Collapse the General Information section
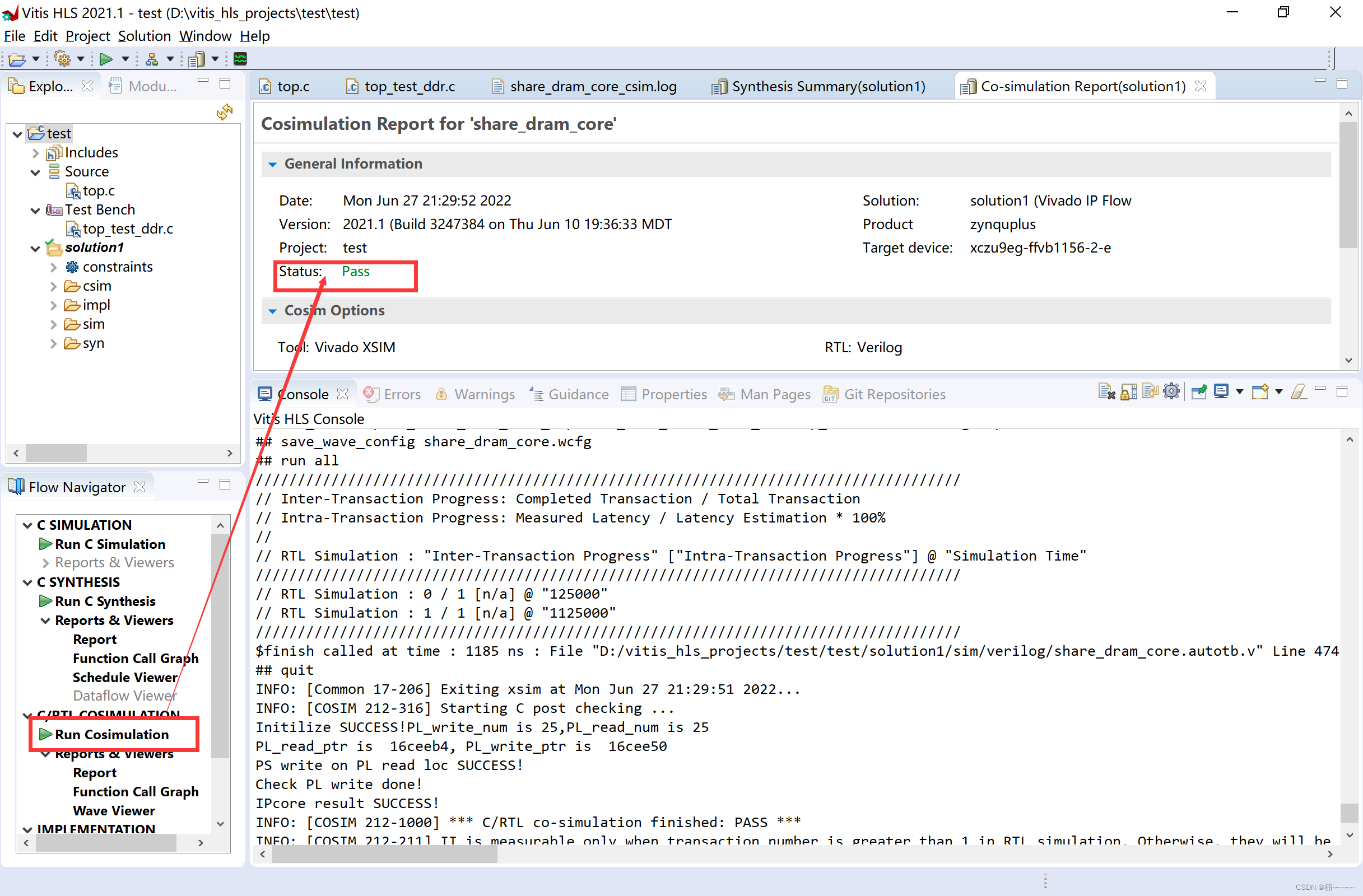This screenshot has height=896, width=1363. point(273,164)
